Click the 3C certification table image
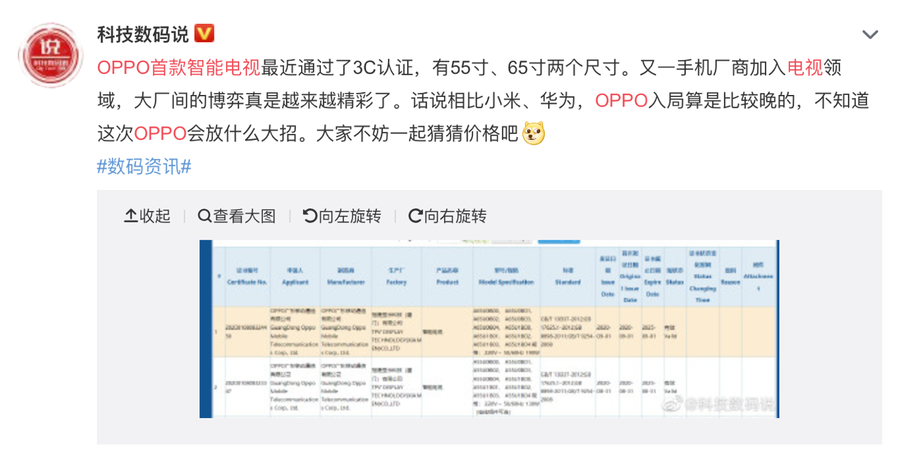Viewport: 900px width, 459px height. tap(489, 329)
